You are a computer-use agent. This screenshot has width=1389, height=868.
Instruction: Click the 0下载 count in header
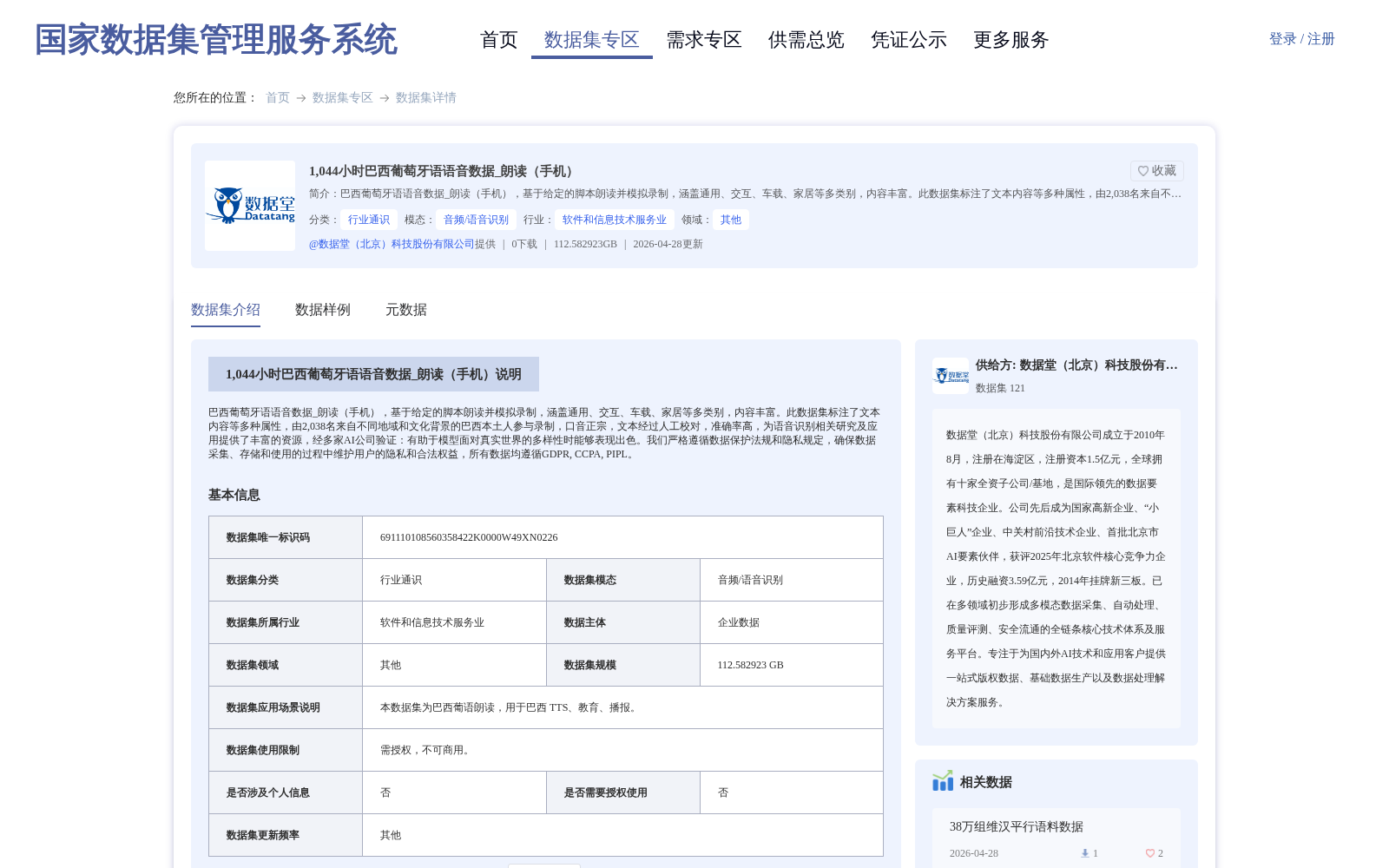524,244
